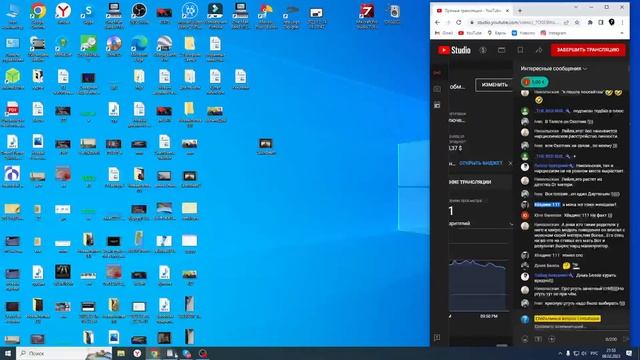
Task: Show hidden system tray icons chevron
Action: (560, 353)
